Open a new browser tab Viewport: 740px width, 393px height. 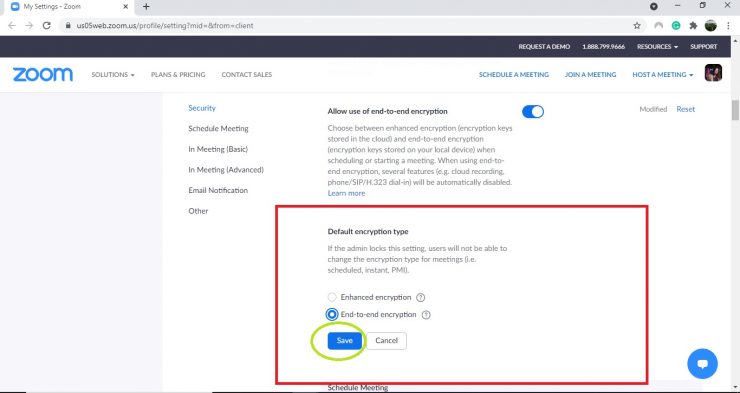pos(146,7)
